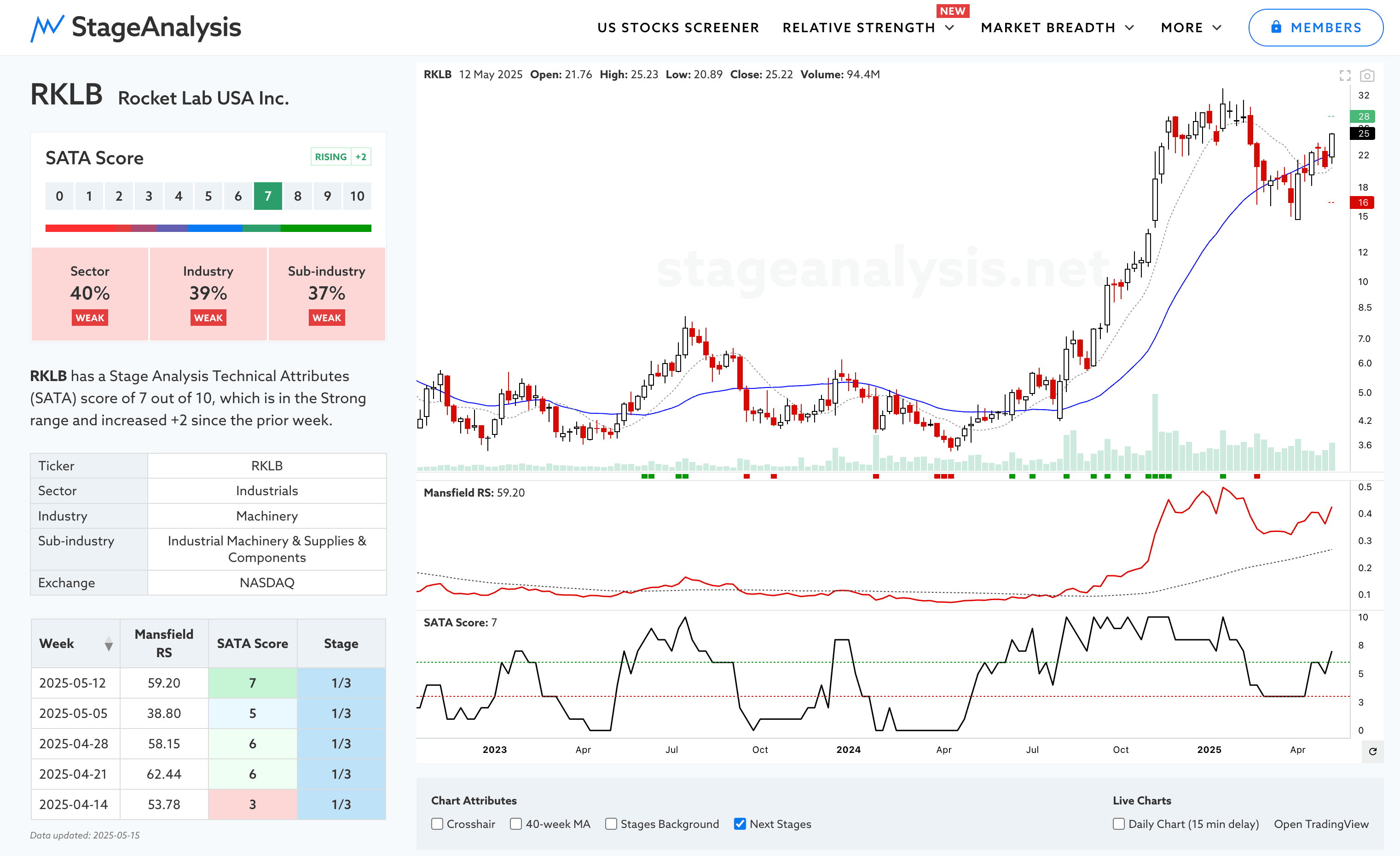Select the 2025-05-12 week row

208,683
